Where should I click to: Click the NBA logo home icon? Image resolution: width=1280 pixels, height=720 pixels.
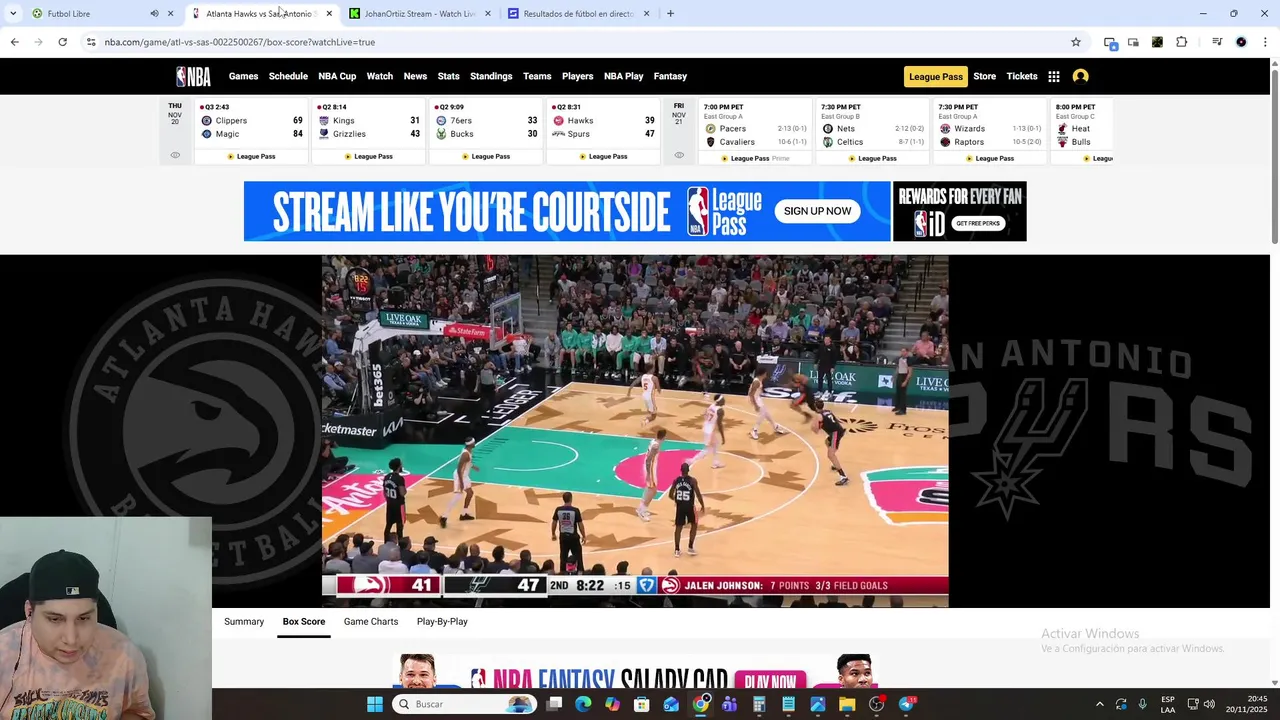coord(193,76)
